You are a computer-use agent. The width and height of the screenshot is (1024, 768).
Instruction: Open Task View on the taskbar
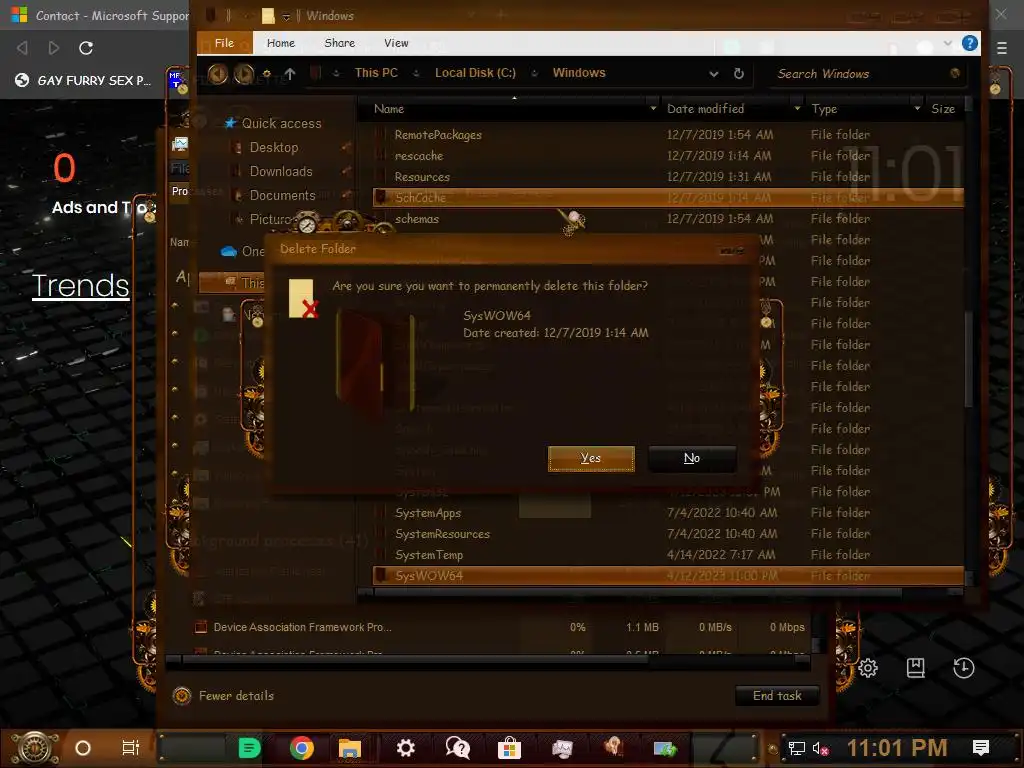coord(131,748)
